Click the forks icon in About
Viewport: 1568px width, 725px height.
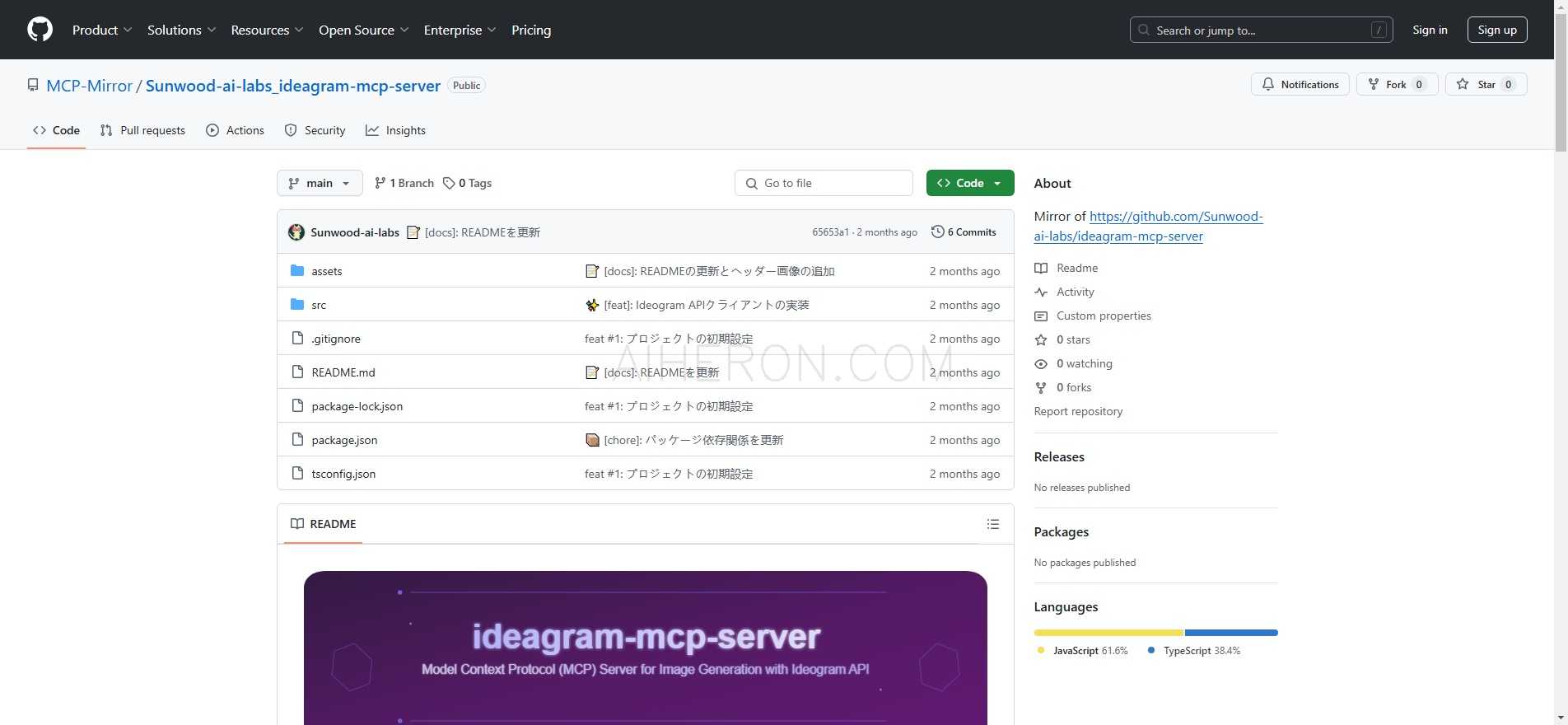1041,387
